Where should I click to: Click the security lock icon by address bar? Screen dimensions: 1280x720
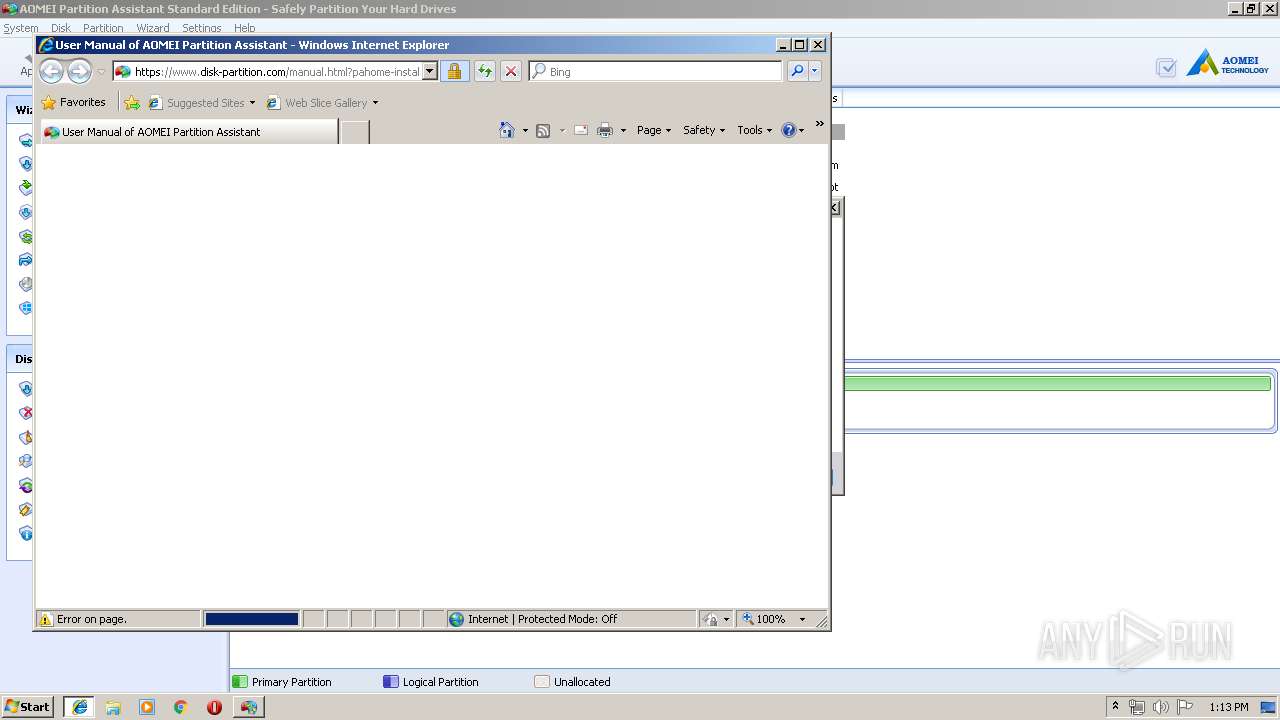click(454, 72)
